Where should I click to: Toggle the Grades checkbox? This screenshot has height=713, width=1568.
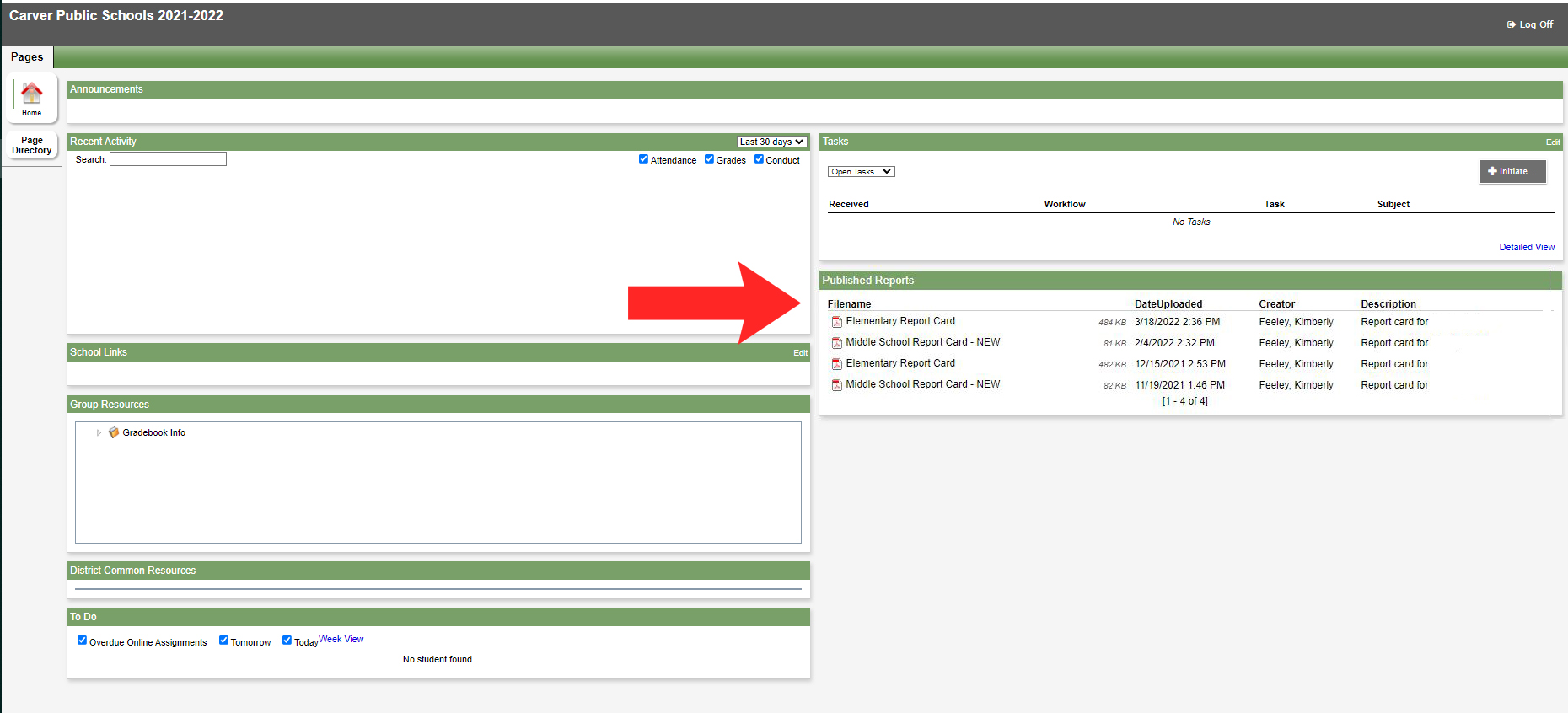(x=709, y=159)
